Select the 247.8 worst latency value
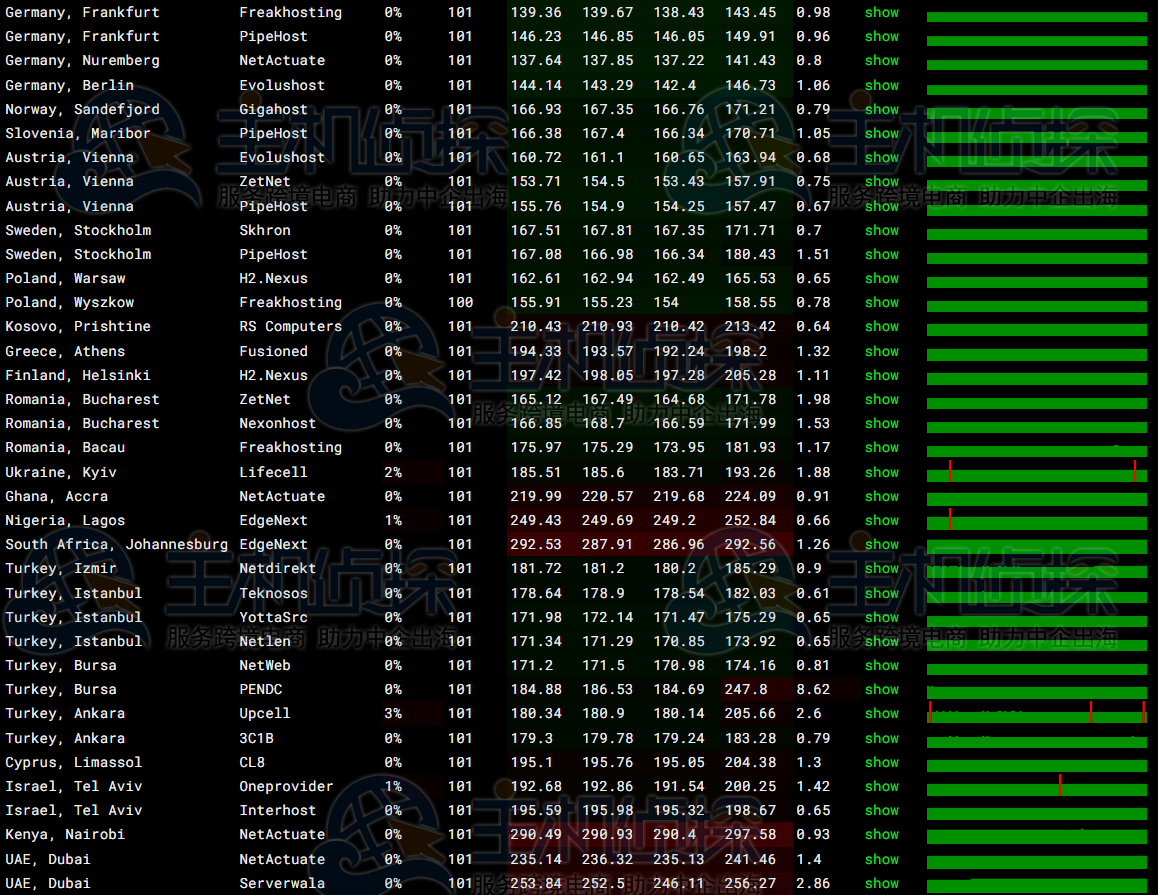Image resolution: width=1158 pixels, height=895 pixels. point(746,690)
